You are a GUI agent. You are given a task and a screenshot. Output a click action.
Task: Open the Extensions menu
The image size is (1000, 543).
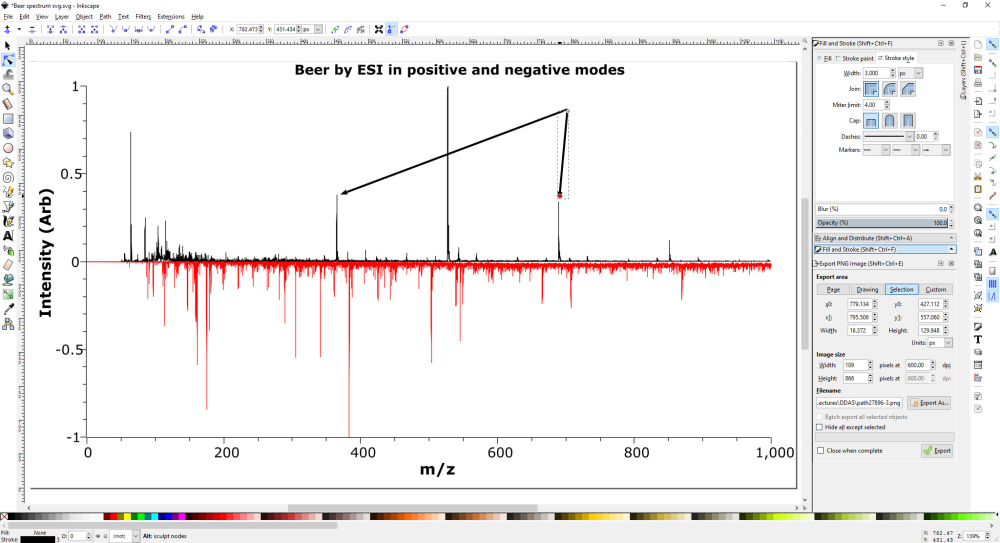171,17
